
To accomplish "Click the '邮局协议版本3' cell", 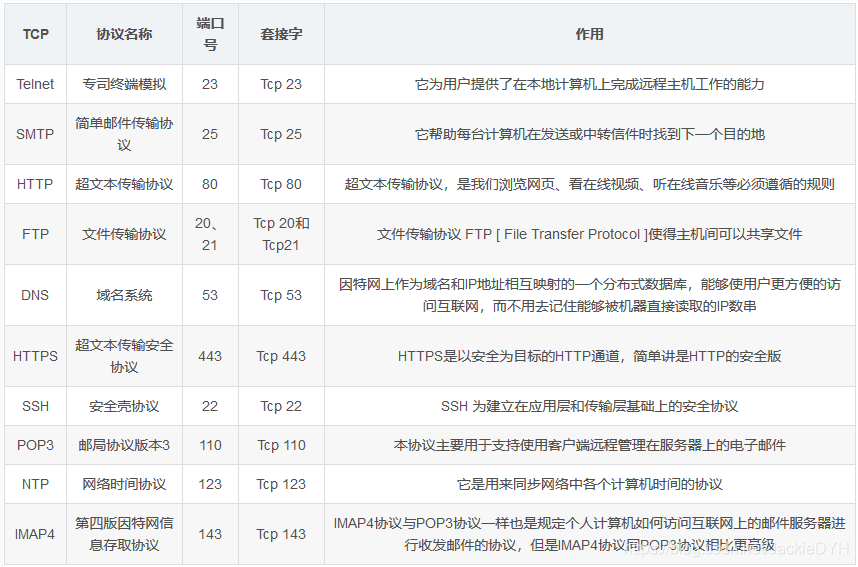I will 124,446.
